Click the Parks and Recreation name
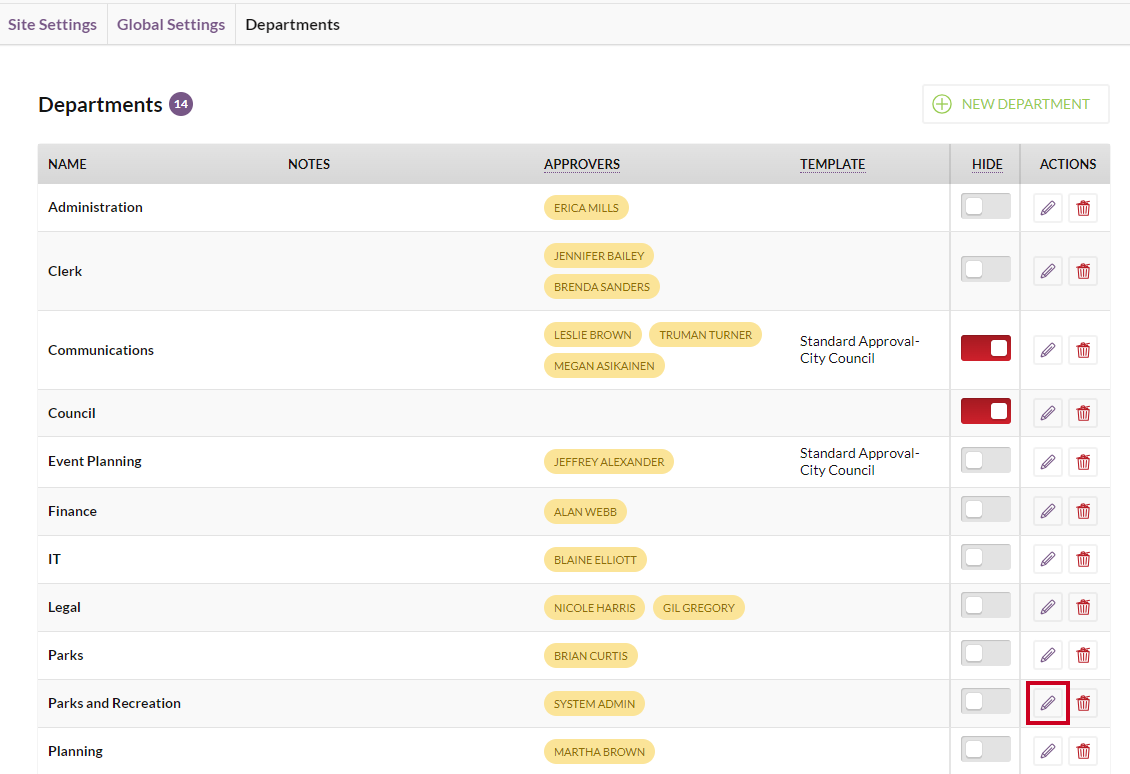This screenshot has height=774, width=1130. point(115,703)
